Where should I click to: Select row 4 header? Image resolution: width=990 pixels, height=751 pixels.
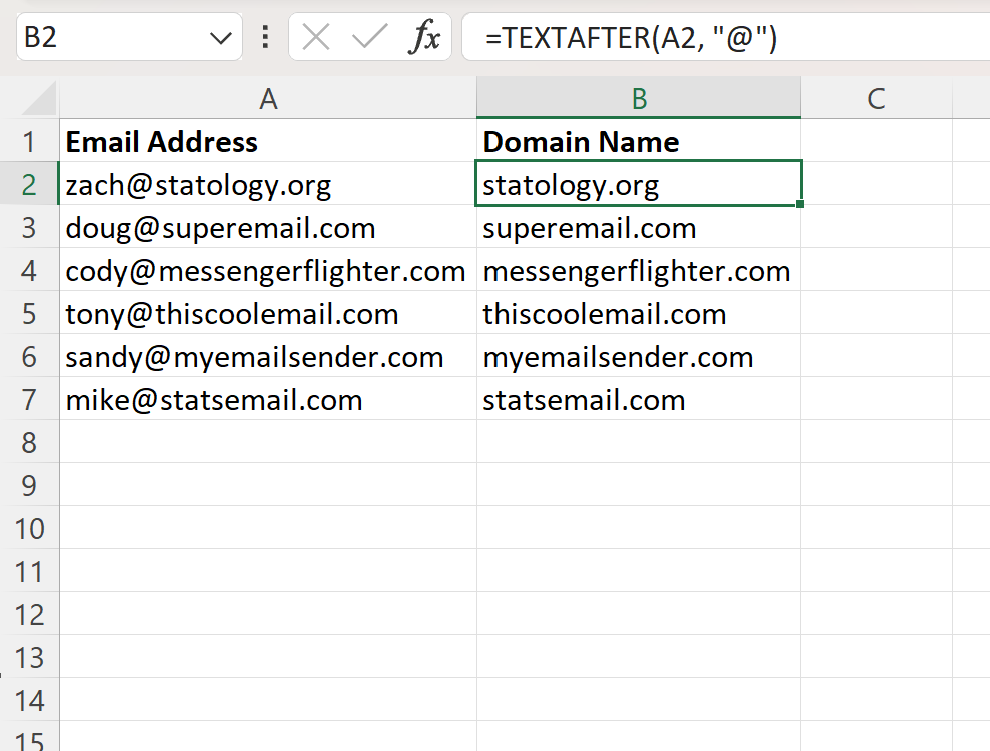coord(29,270)
